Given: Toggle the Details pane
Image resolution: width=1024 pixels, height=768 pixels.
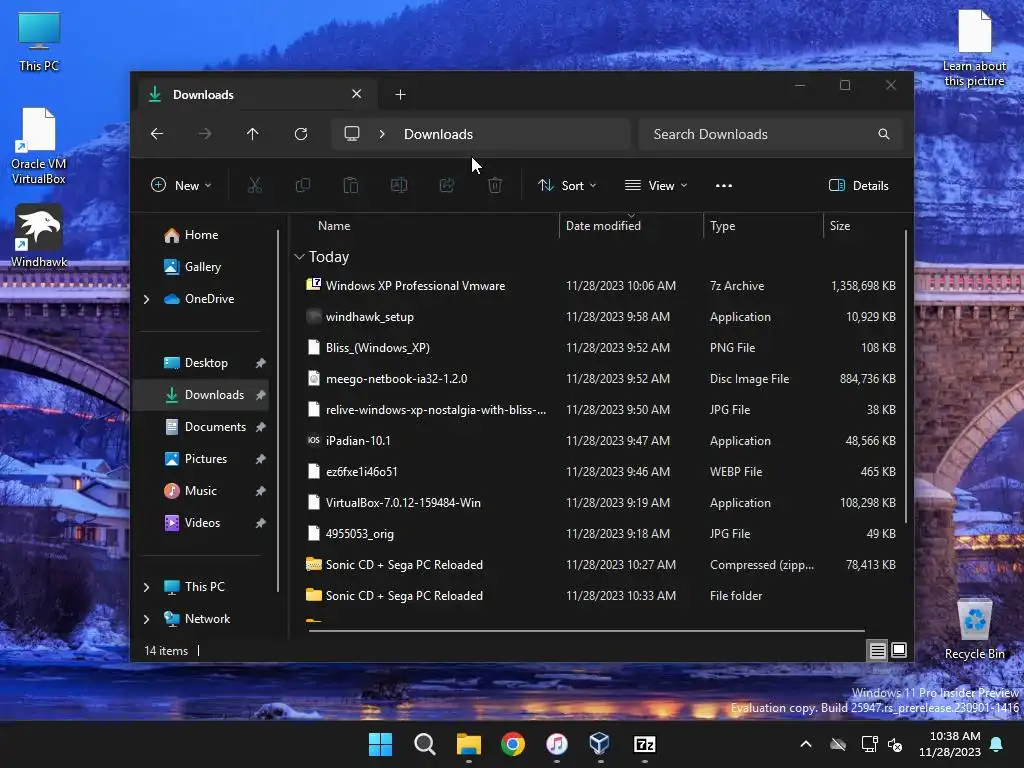Looking at the screenshot, I should pos(858,185).
